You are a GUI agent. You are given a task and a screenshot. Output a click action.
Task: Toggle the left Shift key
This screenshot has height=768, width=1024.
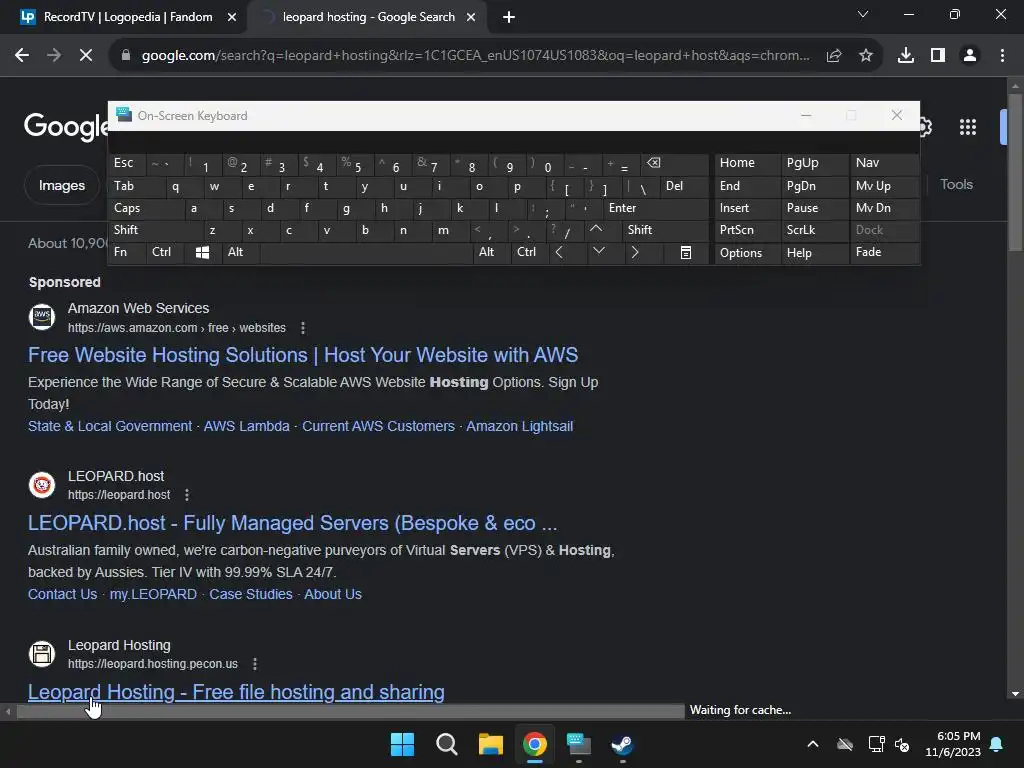155,230
